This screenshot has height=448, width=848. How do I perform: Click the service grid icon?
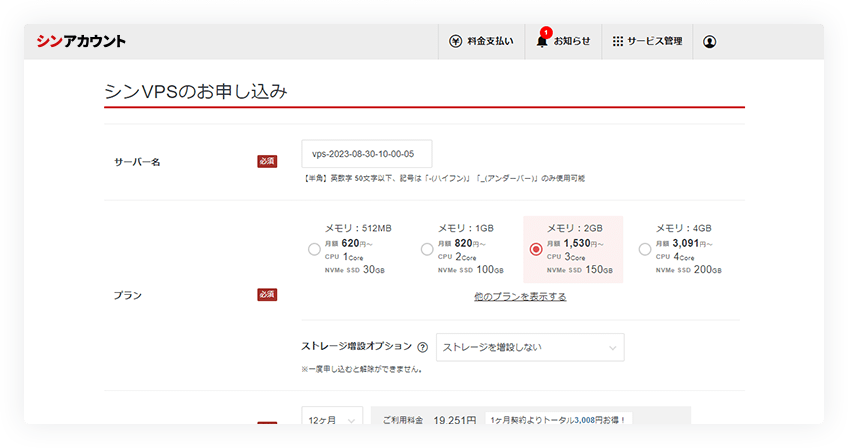click(618, 41)
